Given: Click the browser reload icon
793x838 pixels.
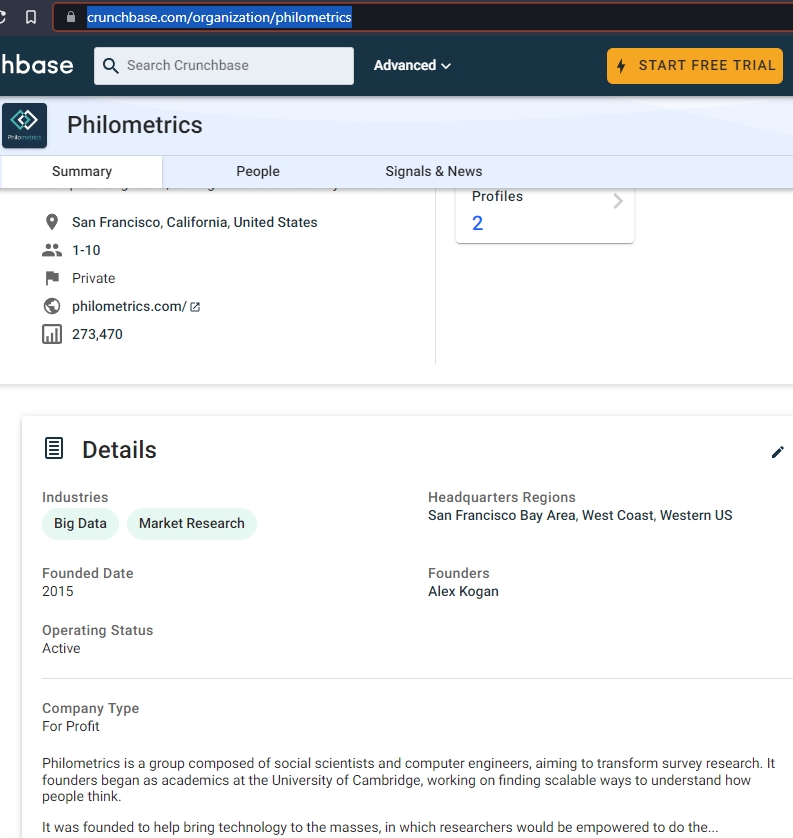Looking at the screenshot, I should (2, 17).
